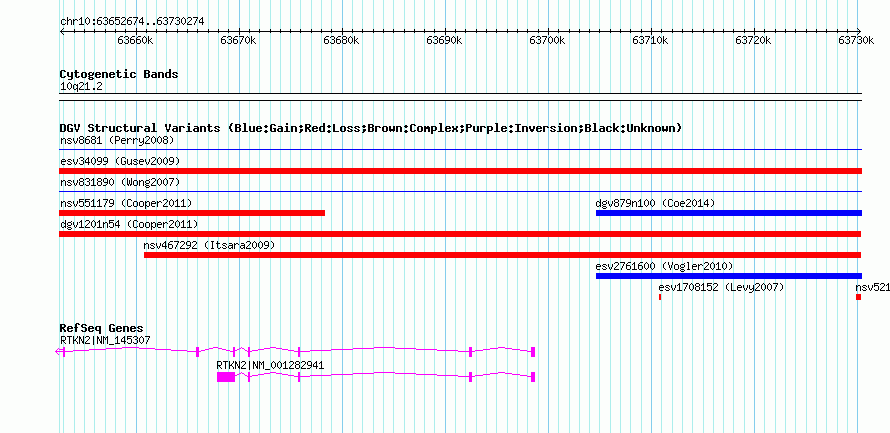Select the small red esv1708152 marker
The height and width of the screenshot is (433, 890).
tap(660, 297)
